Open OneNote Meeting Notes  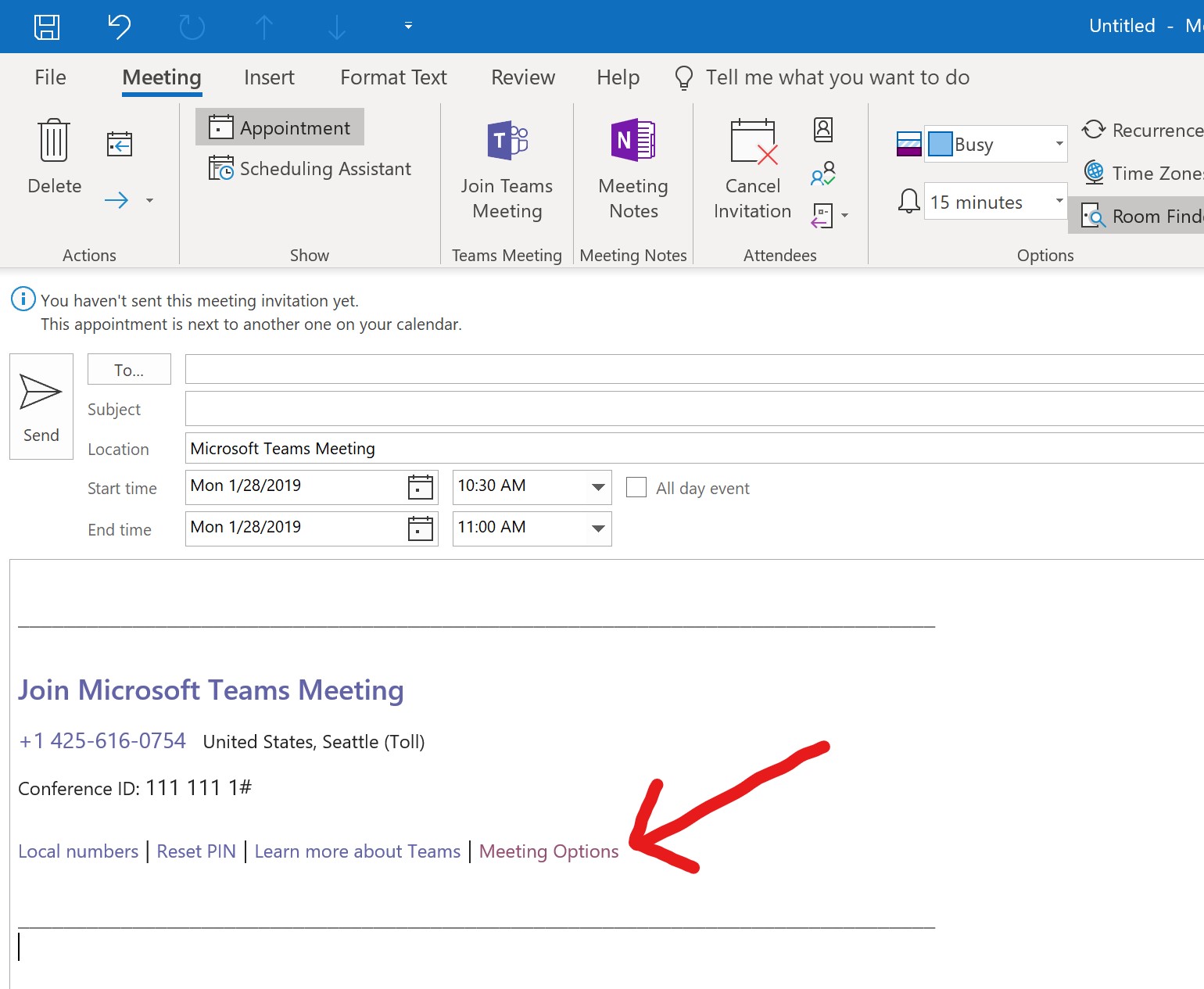click(632, 142)
